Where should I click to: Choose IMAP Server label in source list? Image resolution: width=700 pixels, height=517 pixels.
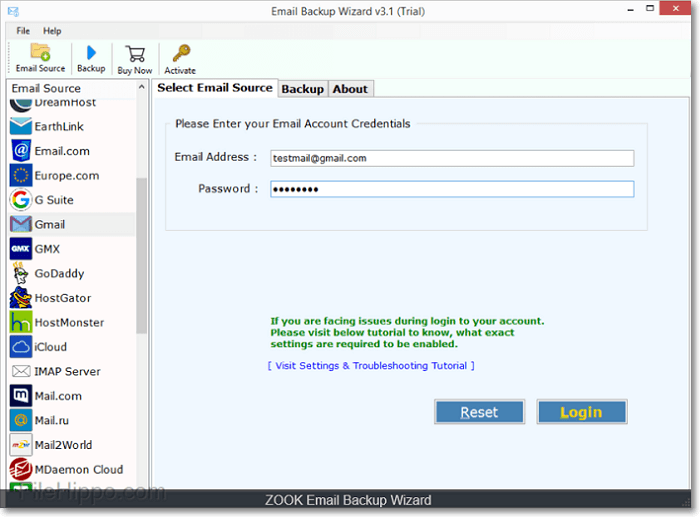coord(67,371)
